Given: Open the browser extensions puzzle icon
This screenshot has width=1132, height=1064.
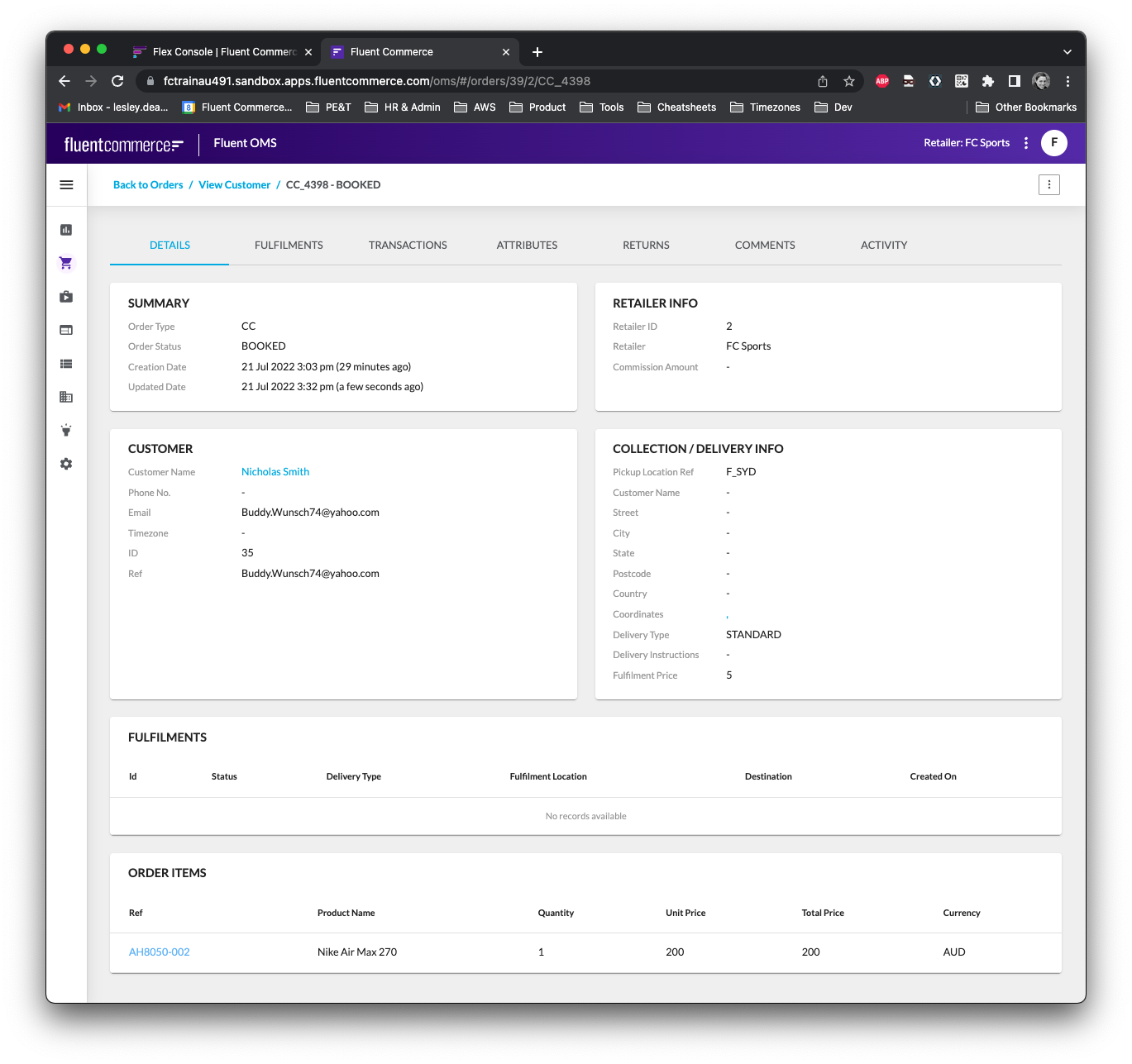Looking at the screenshot, I should [988, 81].
